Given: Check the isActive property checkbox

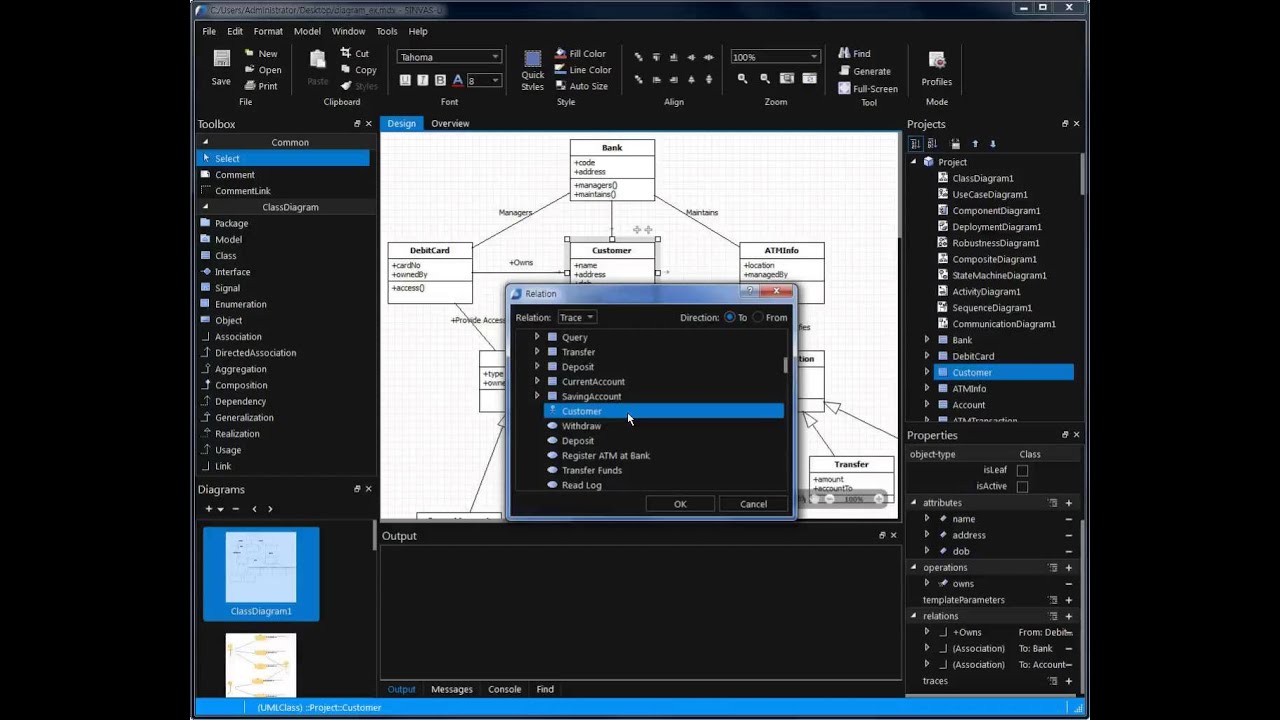Looking at the screenshot, I should (1022, 486).
